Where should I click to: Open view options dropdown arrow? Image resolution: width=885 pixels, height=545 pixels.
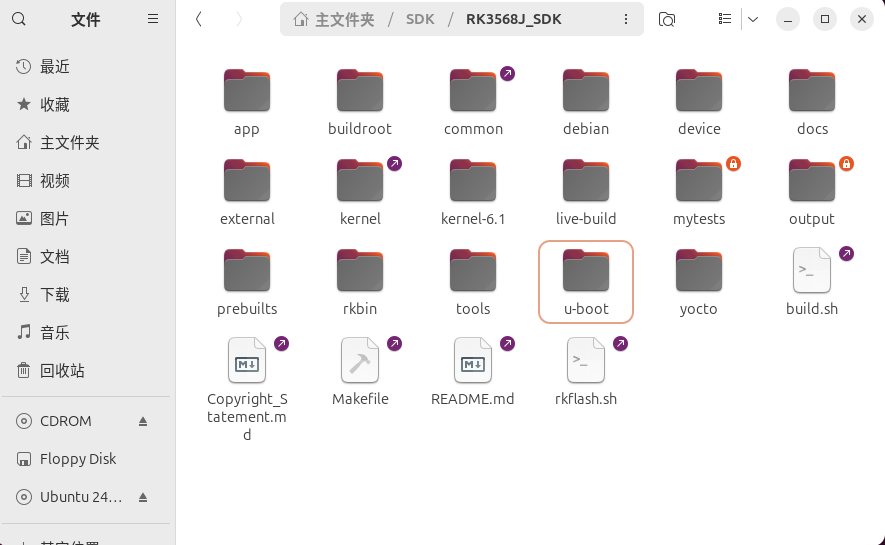tap(753, 19)
